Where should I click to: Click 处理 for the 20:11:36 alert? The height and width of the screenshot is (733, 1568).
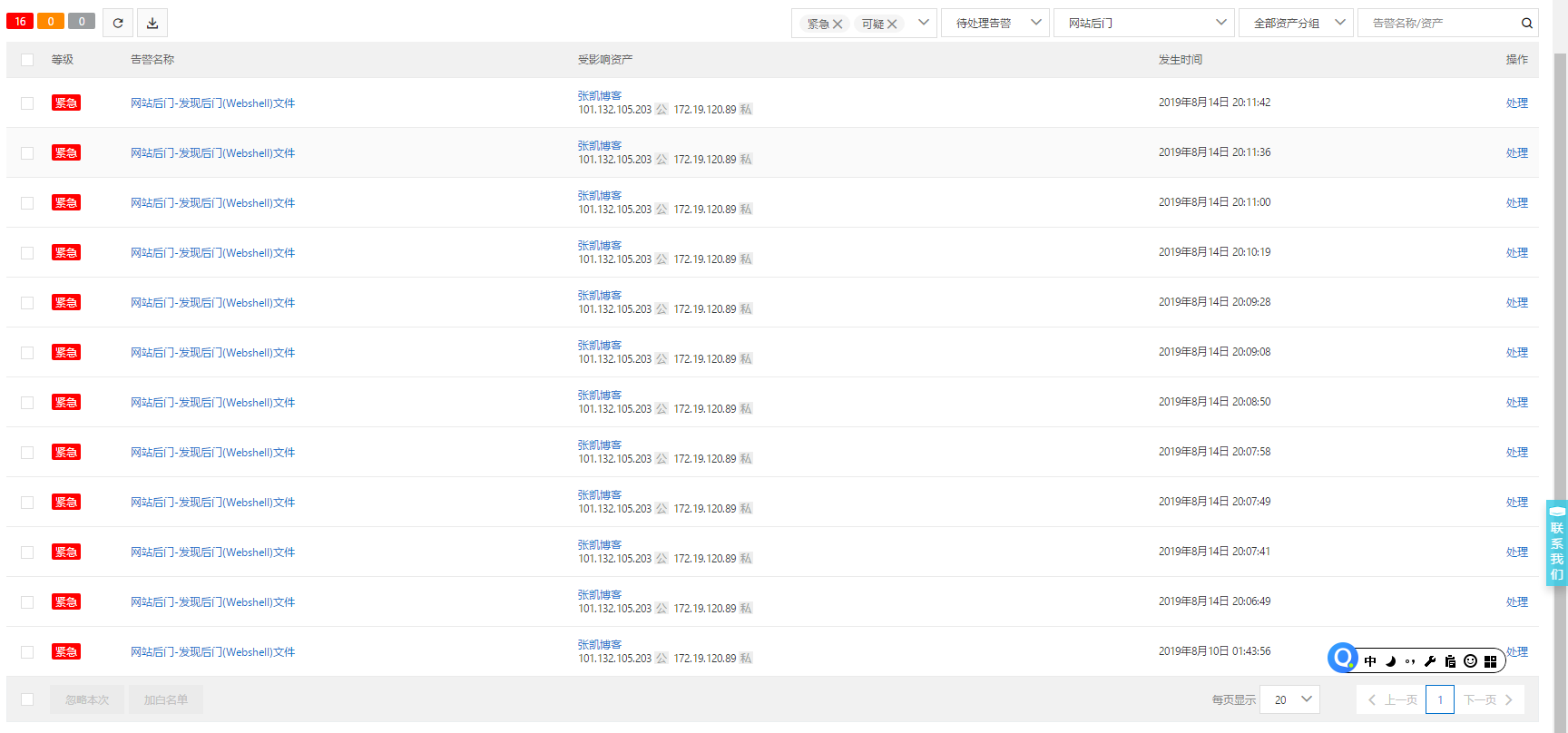(1516, 153)
